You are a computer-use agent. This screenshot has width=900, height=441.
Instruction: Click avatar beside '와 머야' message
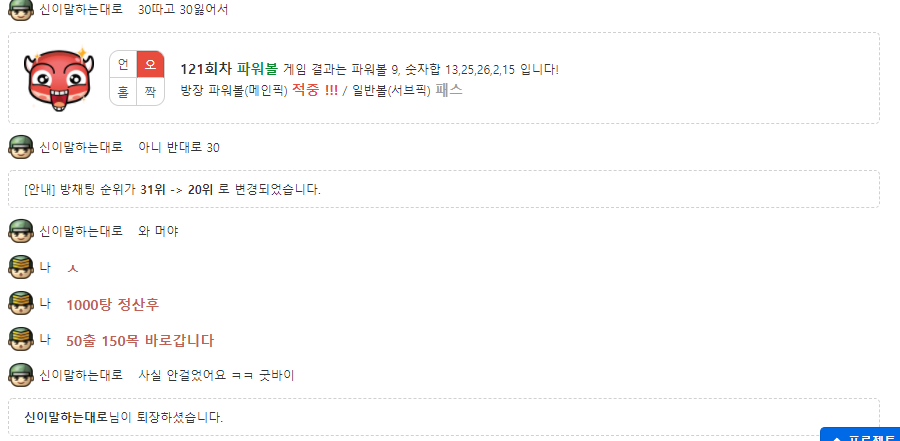(21, 231)
